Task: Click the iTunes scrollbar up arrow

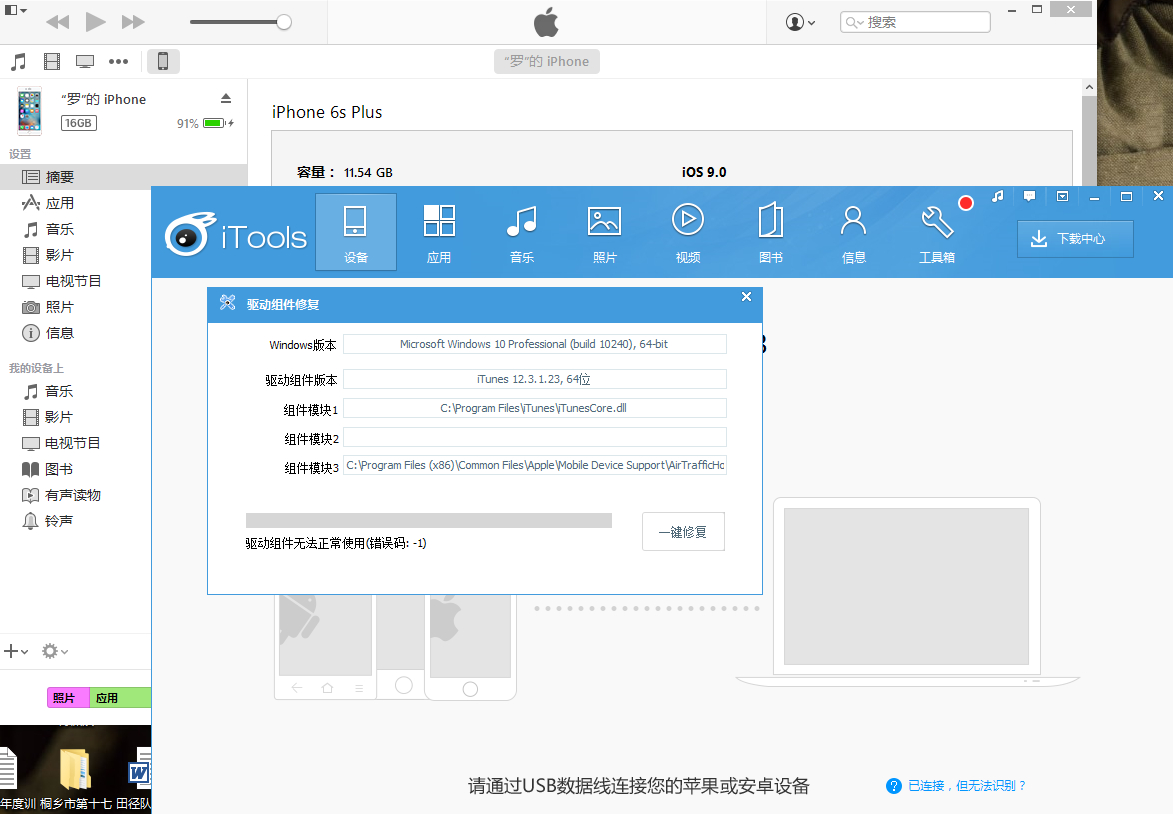Action: click(x=1089, y=88)
